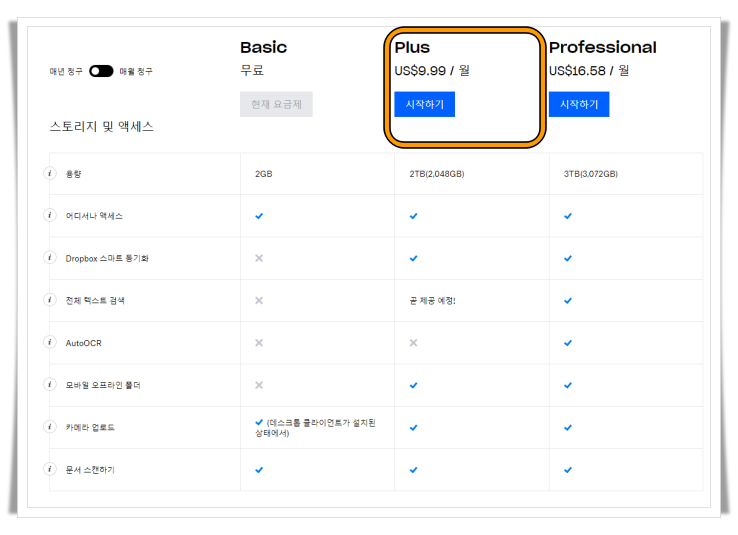Image resolution: width=738 pixels, height=535 pixels.
Task: Click the AutoOCR row label
Action: coord(84,343)
